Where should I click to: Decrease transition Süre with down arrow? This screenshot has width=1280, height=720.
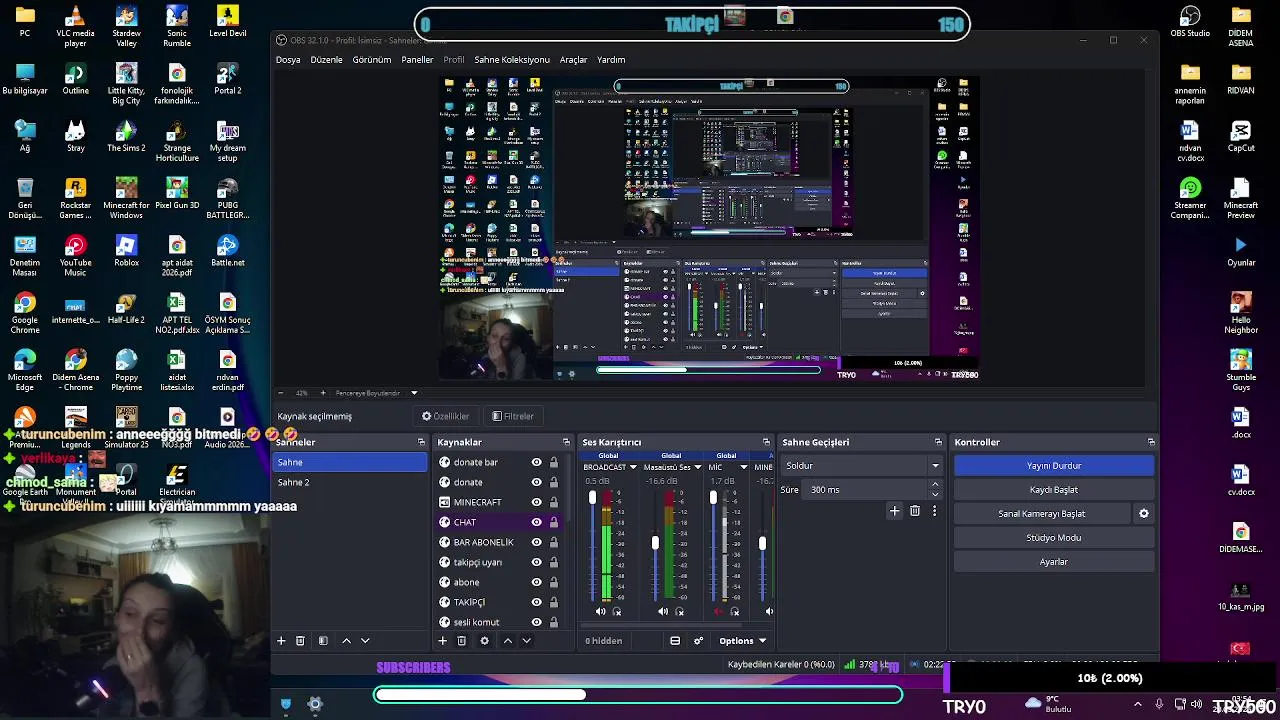935,494
